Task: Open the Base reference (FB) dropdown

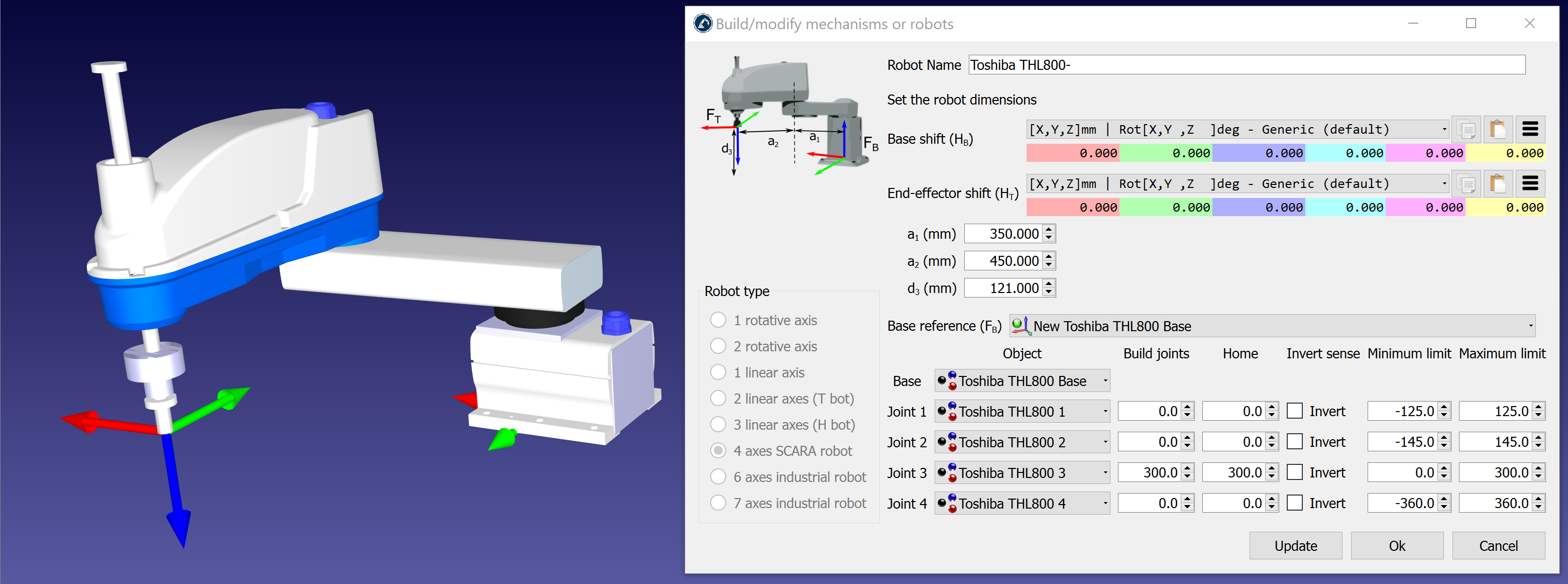Action: 1272,326
